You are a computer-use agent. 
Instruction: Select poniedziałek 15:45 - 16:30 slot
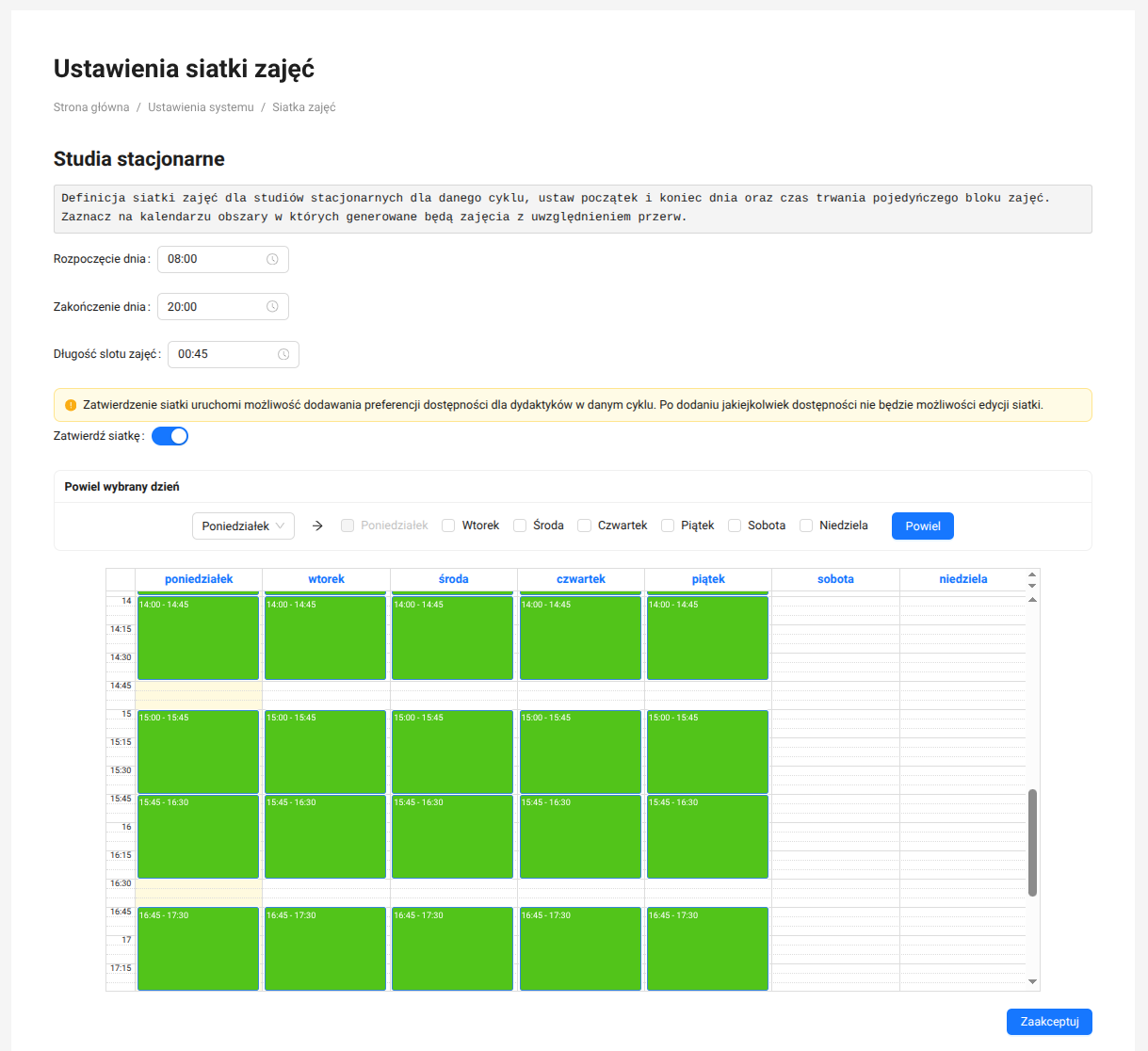click(198, 836)
